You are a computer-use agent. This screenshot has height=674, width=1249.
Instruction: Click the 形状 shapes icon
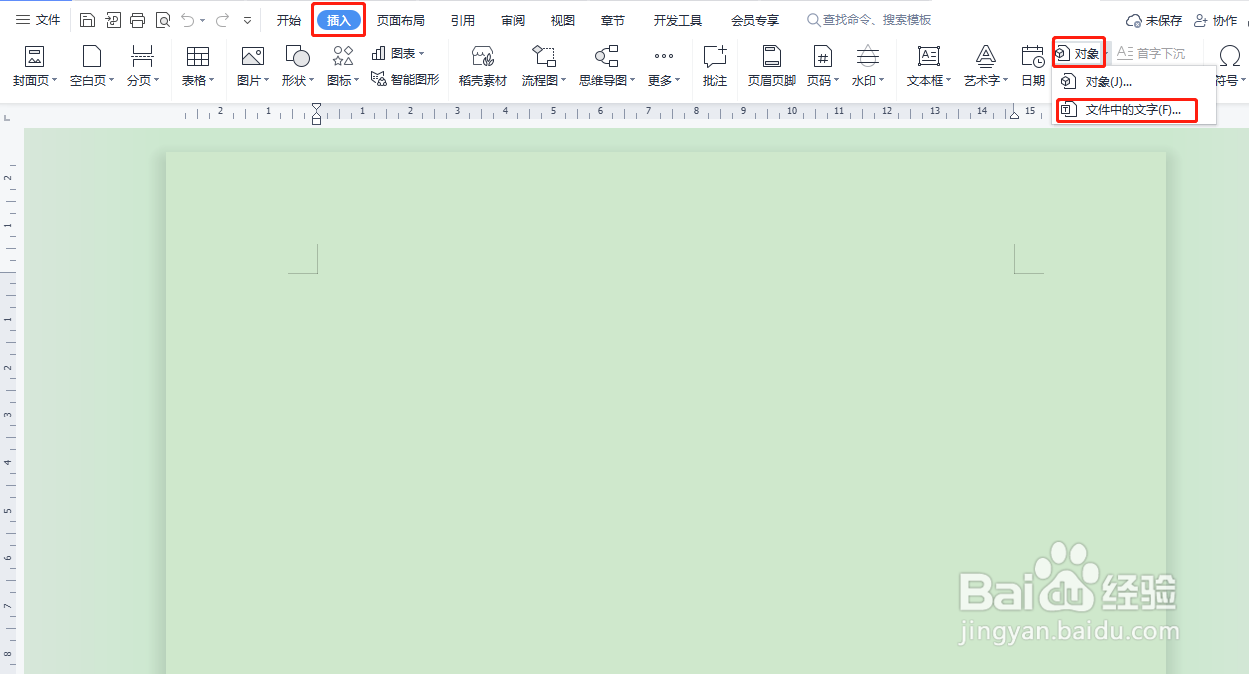[x=297, y=56]
